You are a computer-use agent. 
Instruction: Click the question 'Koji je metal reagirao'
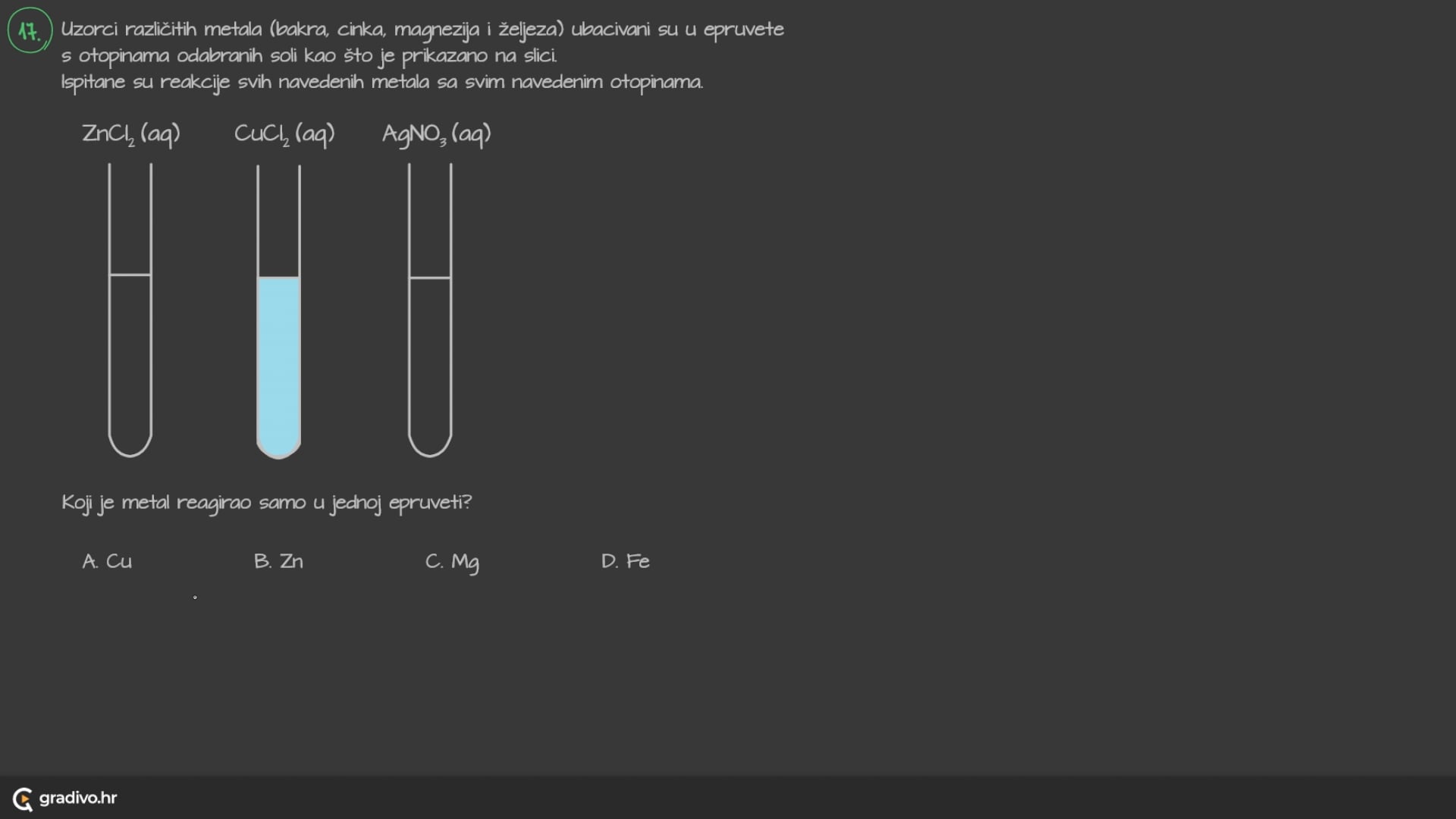point(266,503)
